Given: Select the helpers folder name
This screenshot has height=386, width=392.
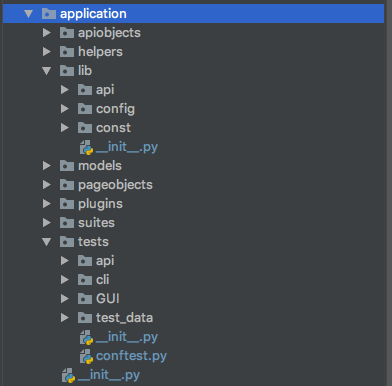Looking at the screenshot, I should click(100, 52).
